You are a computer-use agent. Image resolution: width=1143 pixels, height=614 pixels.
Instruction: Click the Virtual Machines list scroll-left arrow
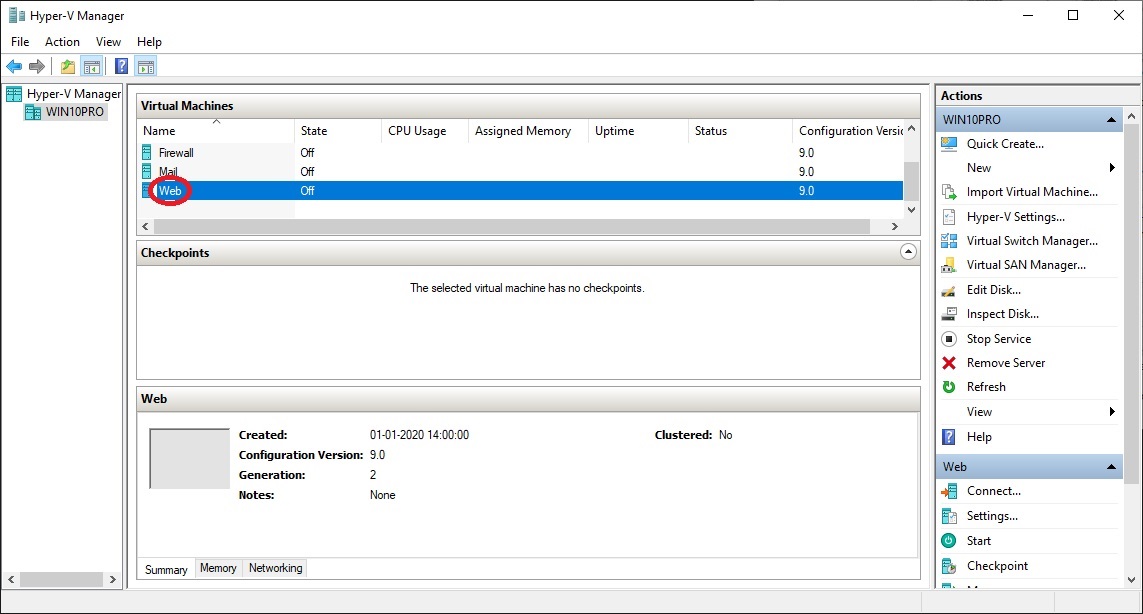pos(145,227)
